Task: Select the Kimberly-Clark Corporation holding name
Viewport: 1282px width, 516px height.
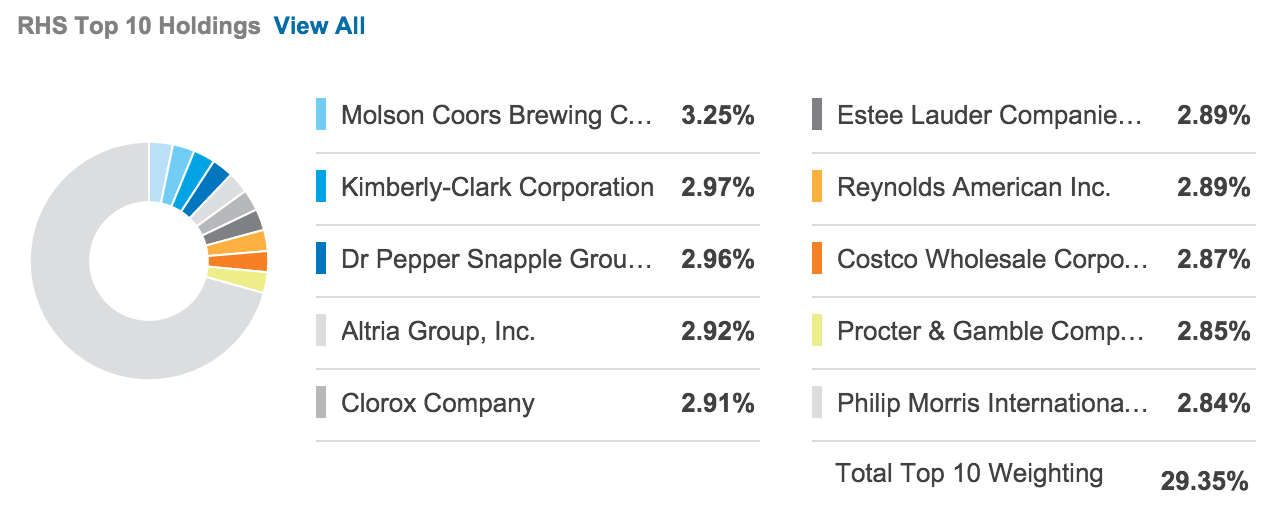Action: (x=497, y=187)
